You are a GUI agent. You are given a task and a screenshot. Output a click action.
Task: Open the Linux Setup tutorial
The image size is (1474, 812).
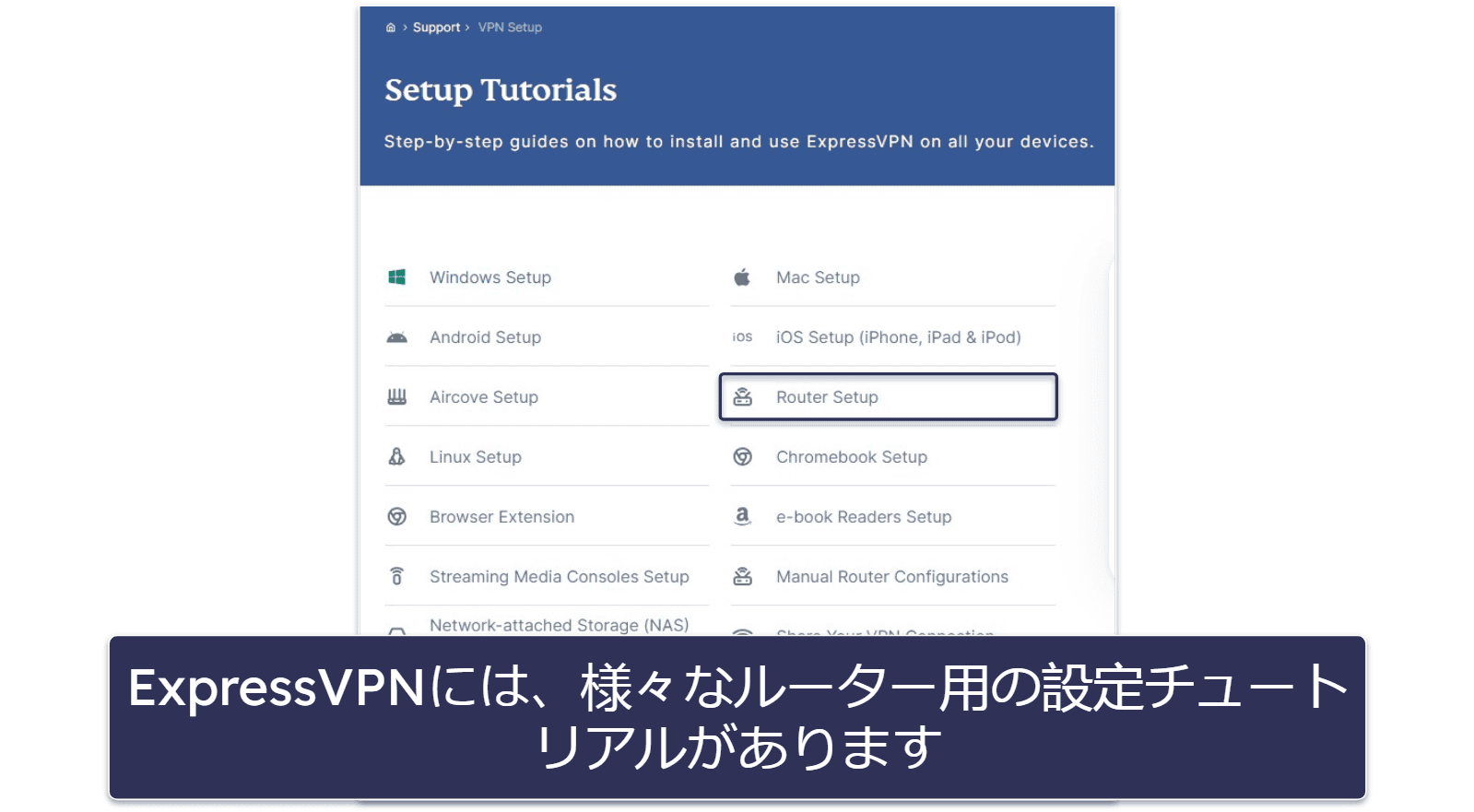pyautogui.click(x=476, y=457)
